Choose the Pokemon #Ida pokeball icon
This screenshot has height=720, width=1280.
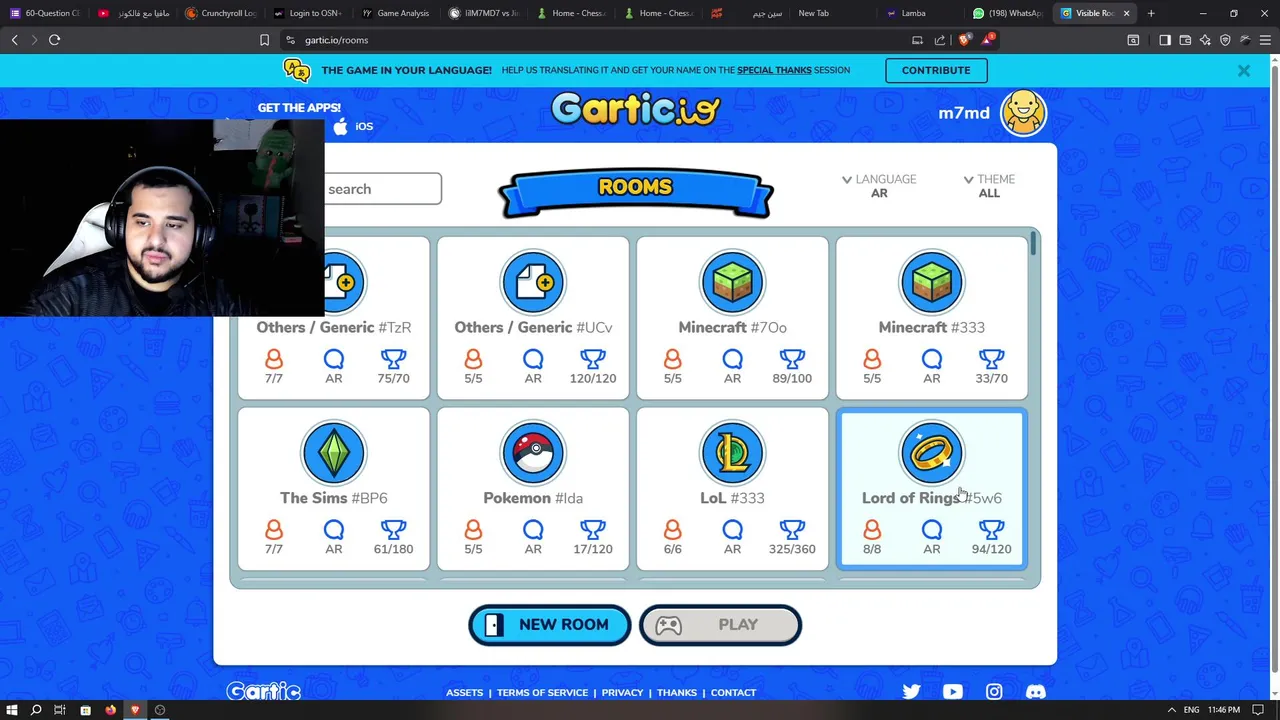pos(533,453)
